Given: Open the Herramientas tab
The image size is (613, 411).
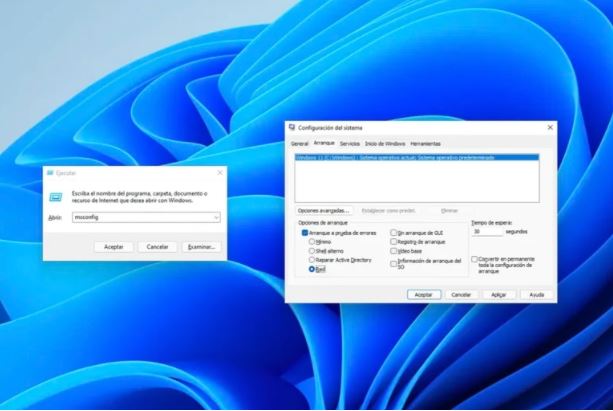Looking at the screenshot, I should pyautogui.click(x=425, y=144).
